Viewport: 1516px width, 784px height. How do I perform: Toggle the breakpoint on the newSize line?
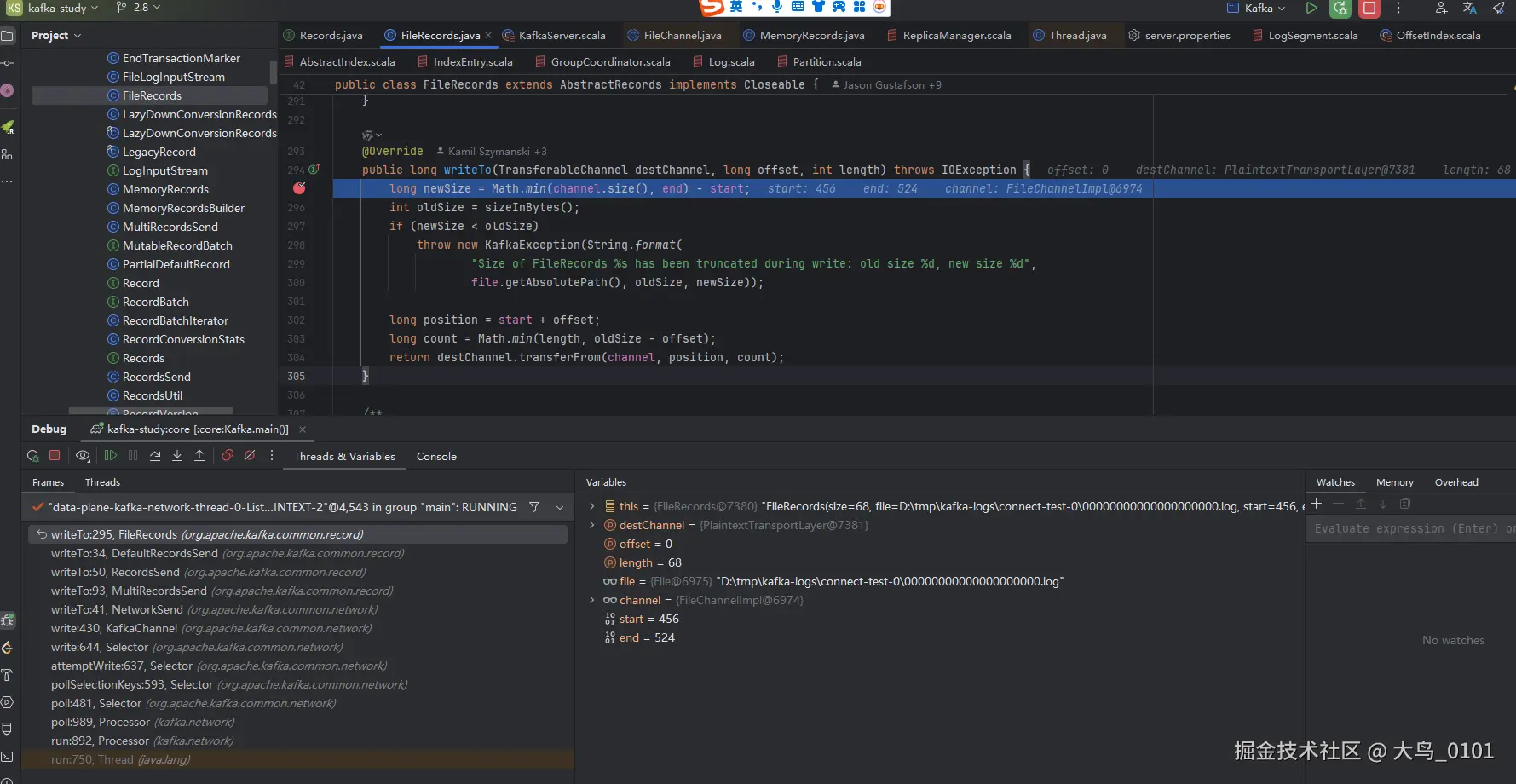[x=299, y=188]
